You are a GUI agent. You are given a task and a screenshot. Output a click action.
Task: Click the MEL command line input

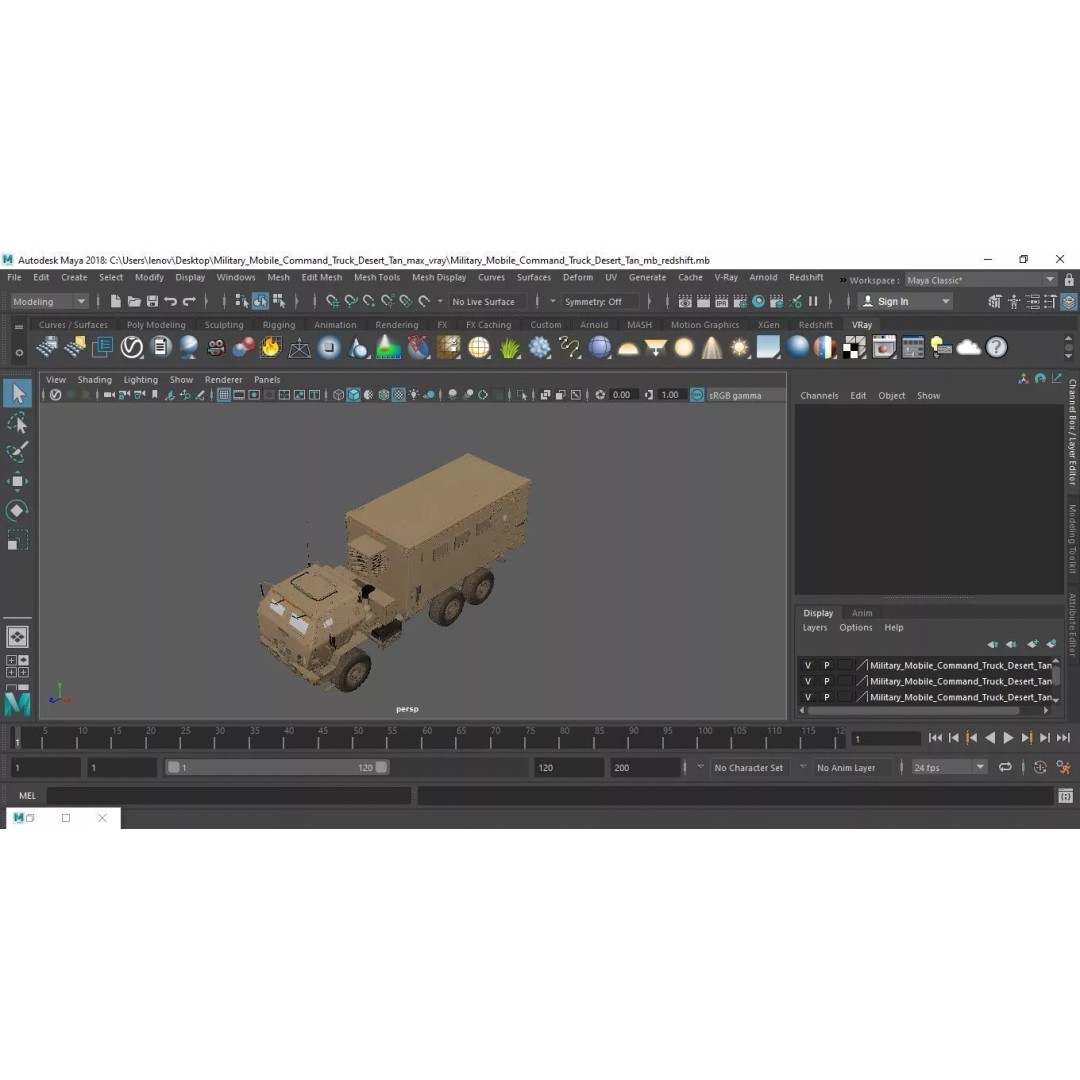tap(229, 796)
